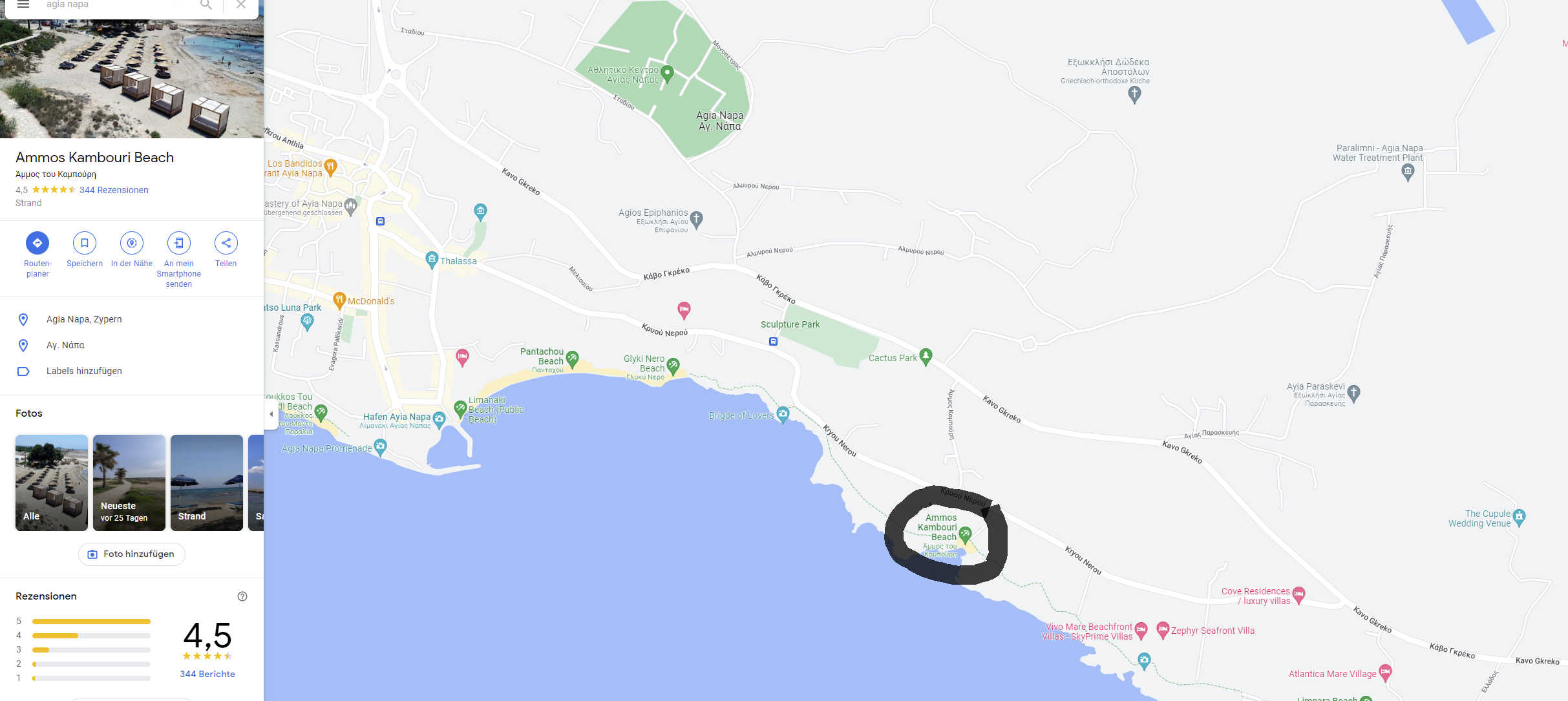Send to phone via Smartphone senden icon
This screenshot has height=701, width=1568.
[x=179, y=243]
